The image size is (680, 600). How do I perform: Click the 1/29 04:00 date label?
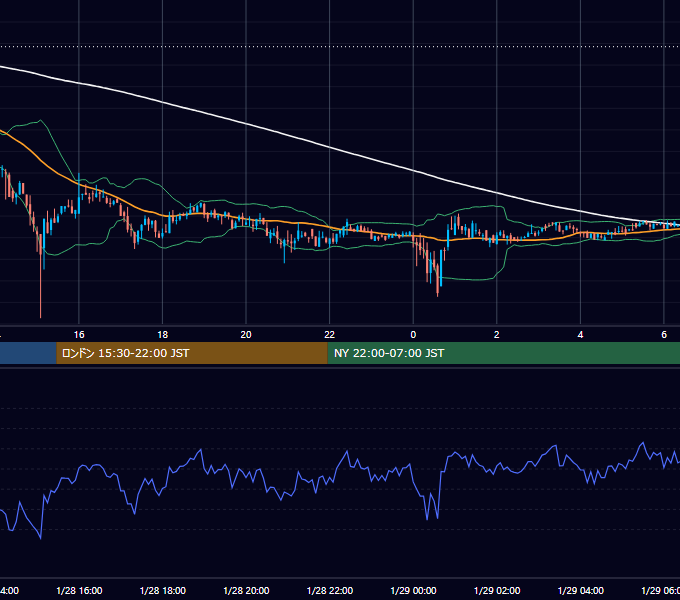point(581,590)
